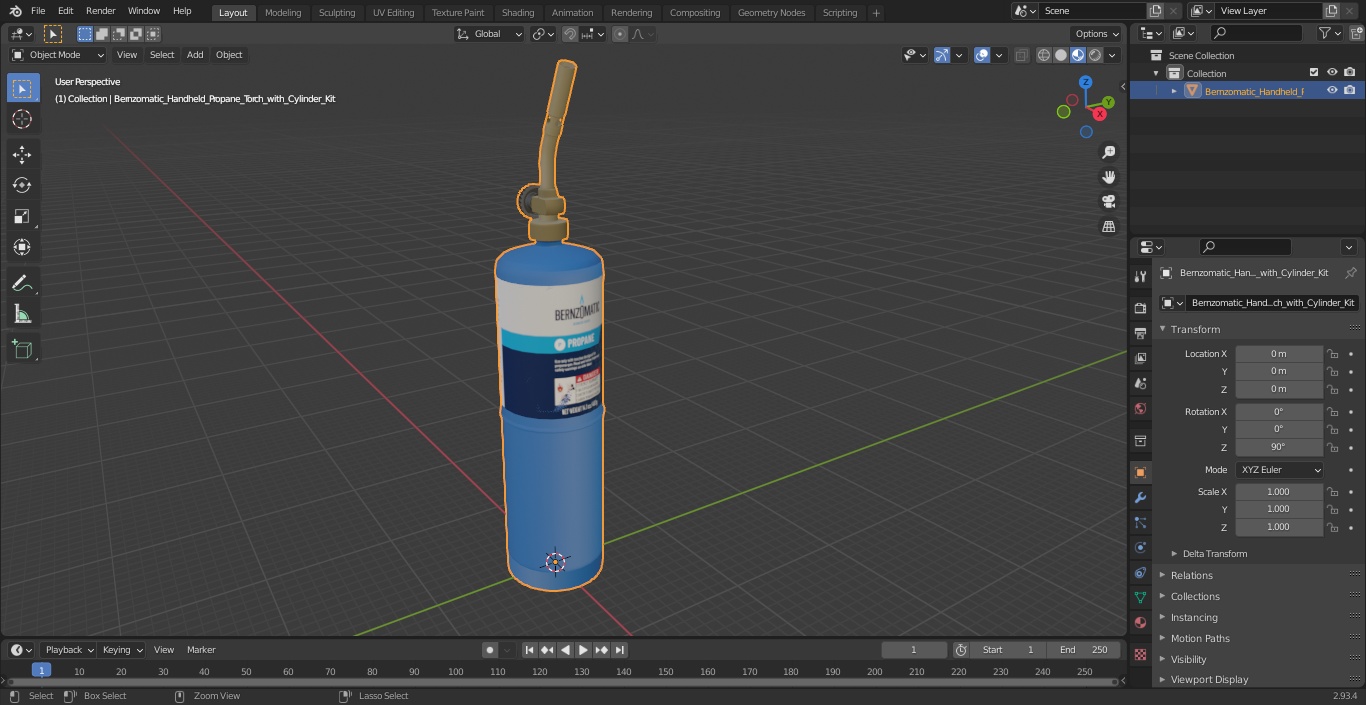Select the Add Cube tool
1366x705 pixels.
pos(22,350)
